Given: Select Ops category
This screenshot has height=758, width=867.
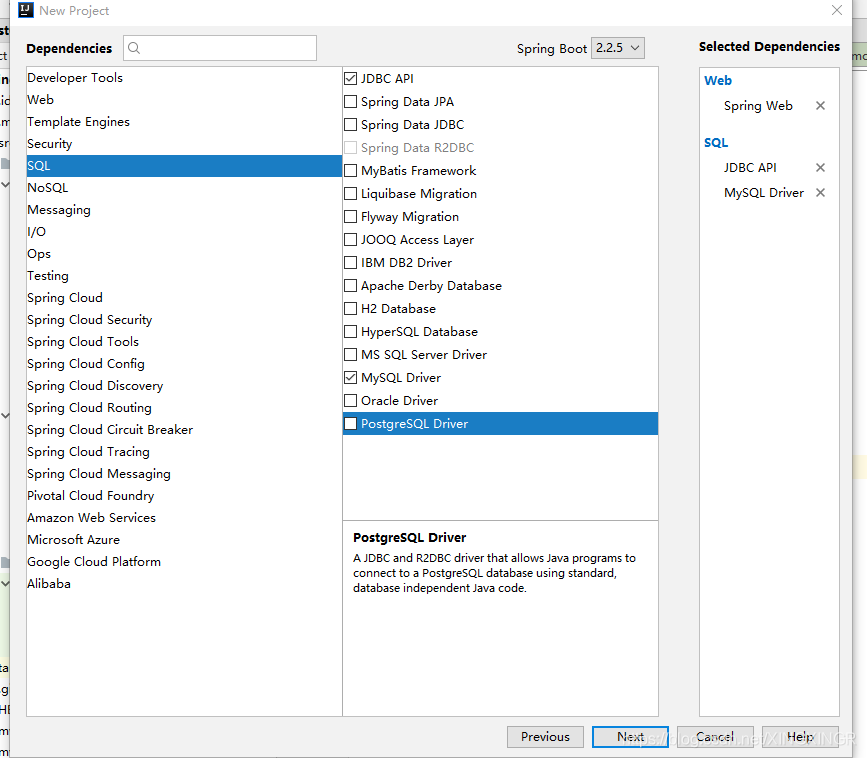Looking at the screenshot, I should [x=184, y=254].
